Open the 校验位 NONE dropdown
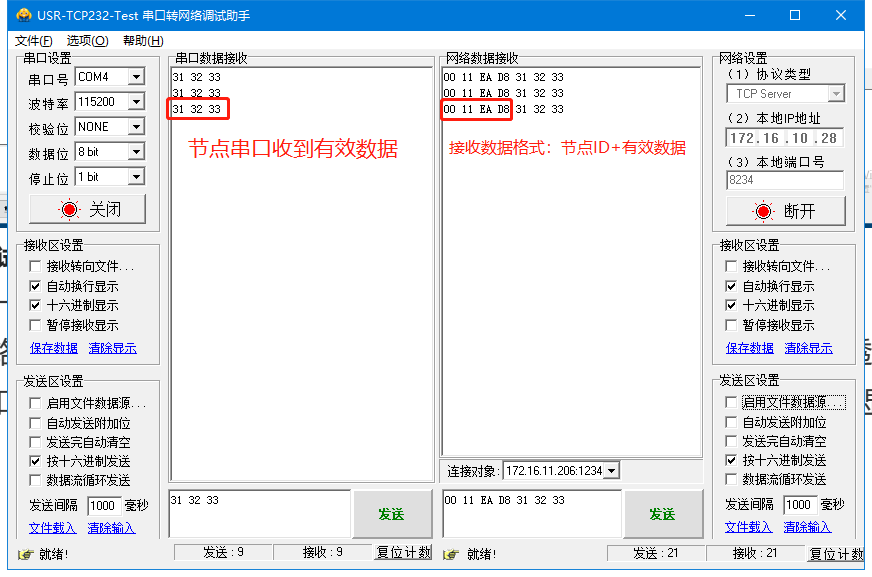The image size is (872, 577). click(136, 127)
